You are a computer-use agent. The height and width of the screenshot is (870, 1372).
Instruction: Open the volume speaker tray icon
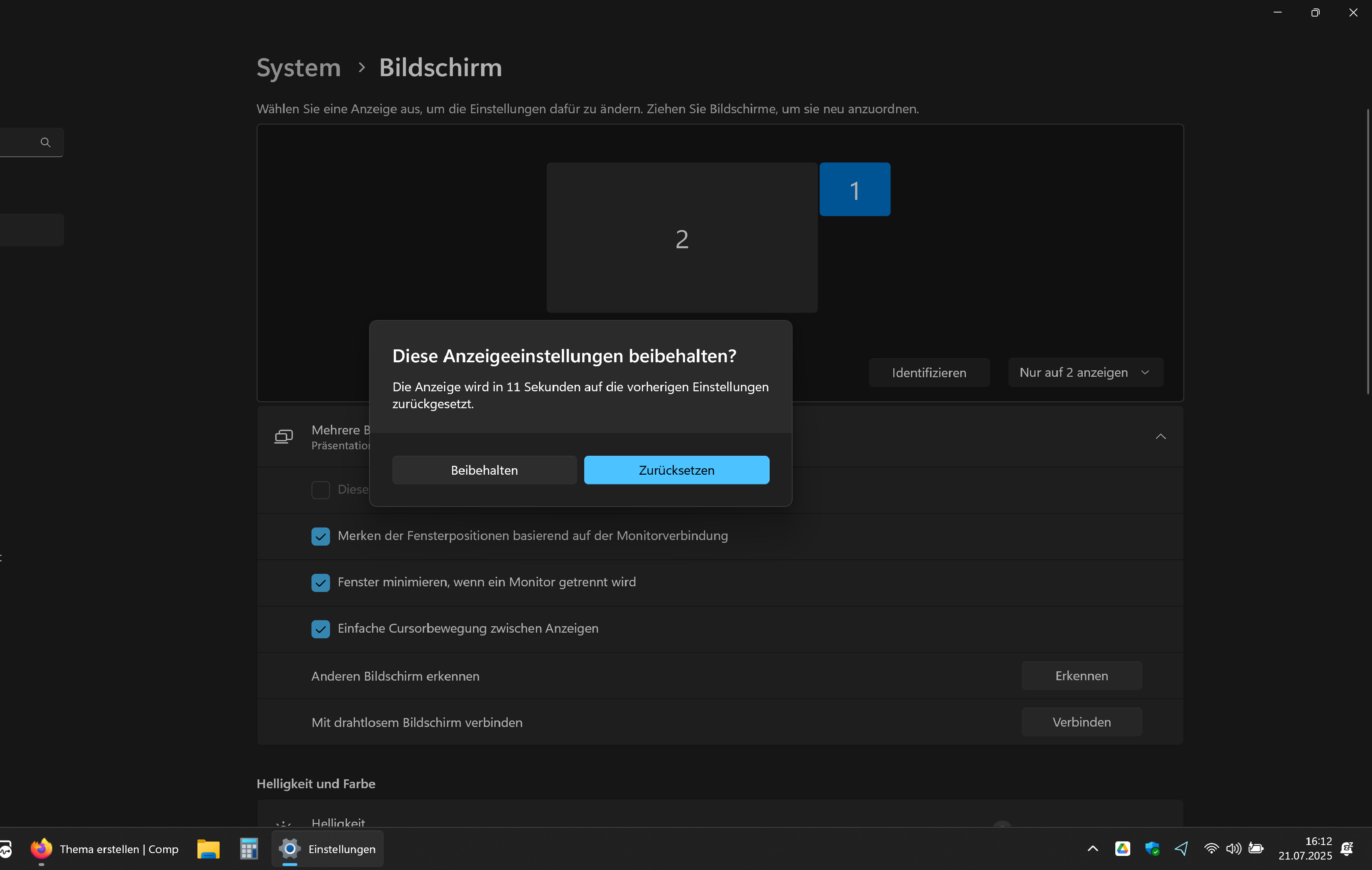[x=1233, y=849]
